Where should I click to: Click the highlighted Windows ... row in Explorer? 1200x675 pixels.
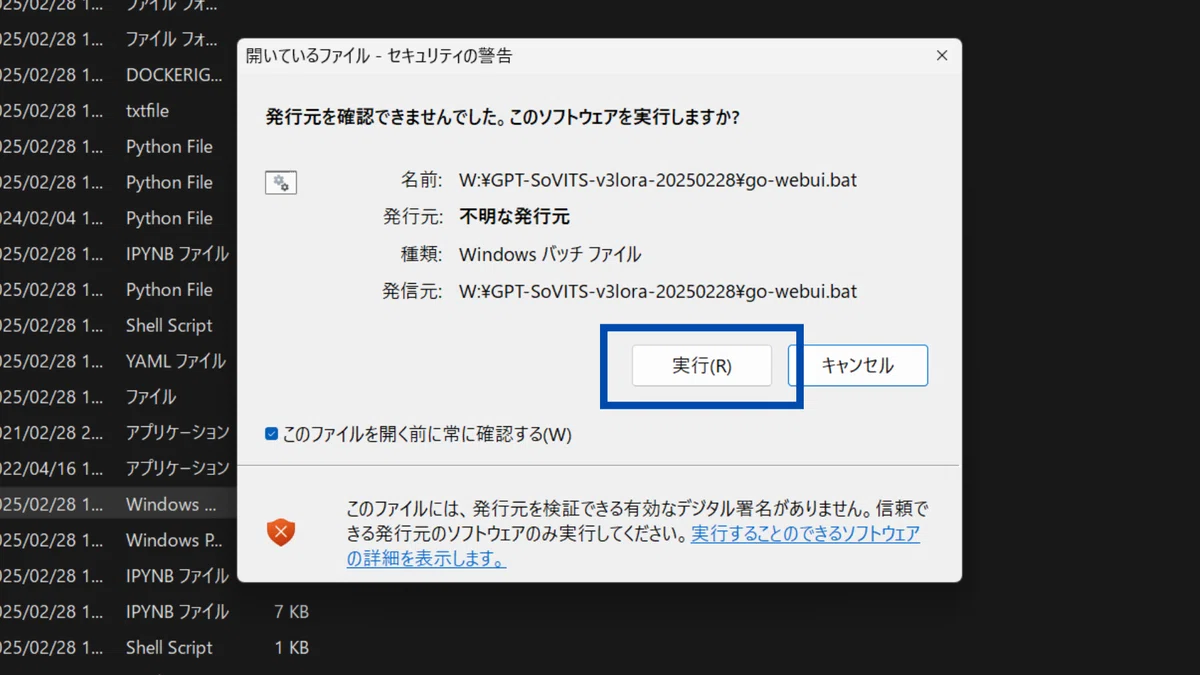click(118, 504)
